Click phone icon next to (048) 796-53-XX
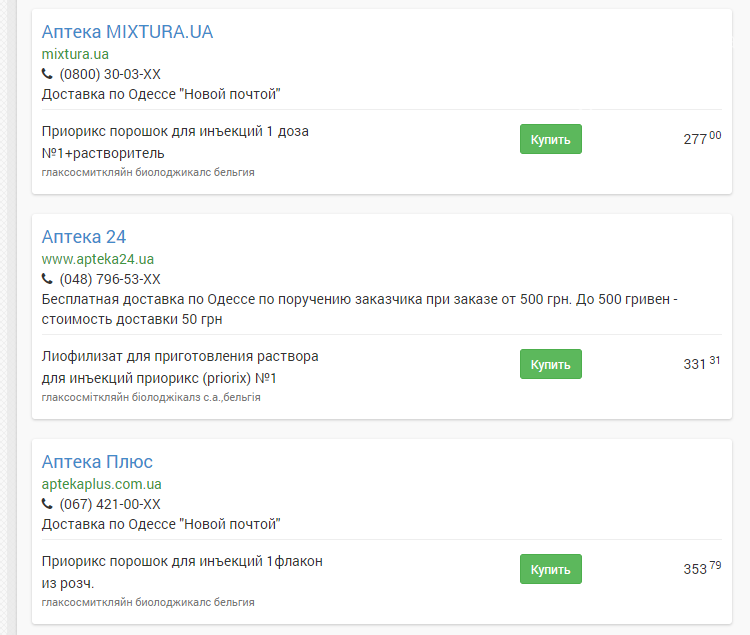The image size is (750, 635). pos(47,279)
